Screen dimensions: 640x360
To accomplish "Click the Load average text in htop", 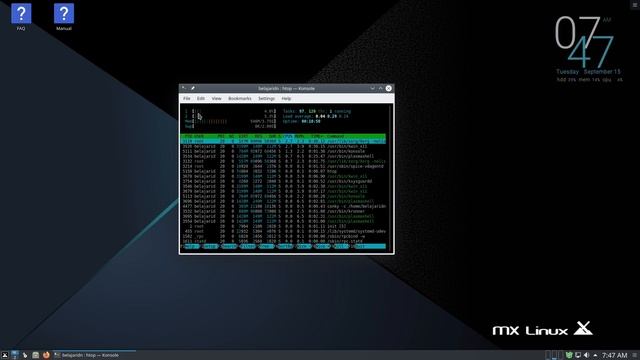I will 316,116.
